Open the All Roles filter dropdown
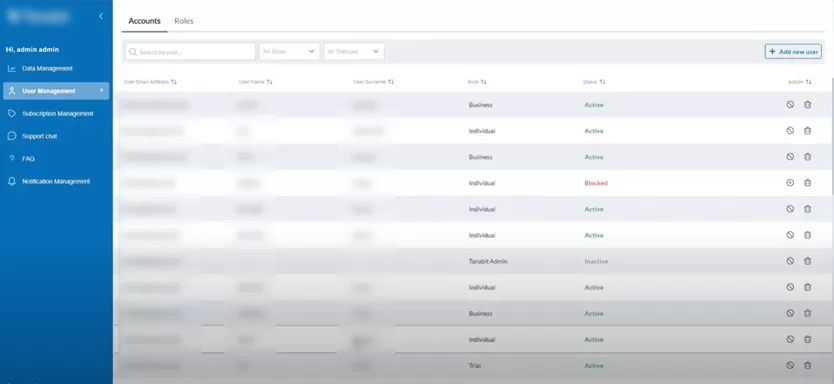834x384 pixels. pyautogui.click(x=289, y=52)
